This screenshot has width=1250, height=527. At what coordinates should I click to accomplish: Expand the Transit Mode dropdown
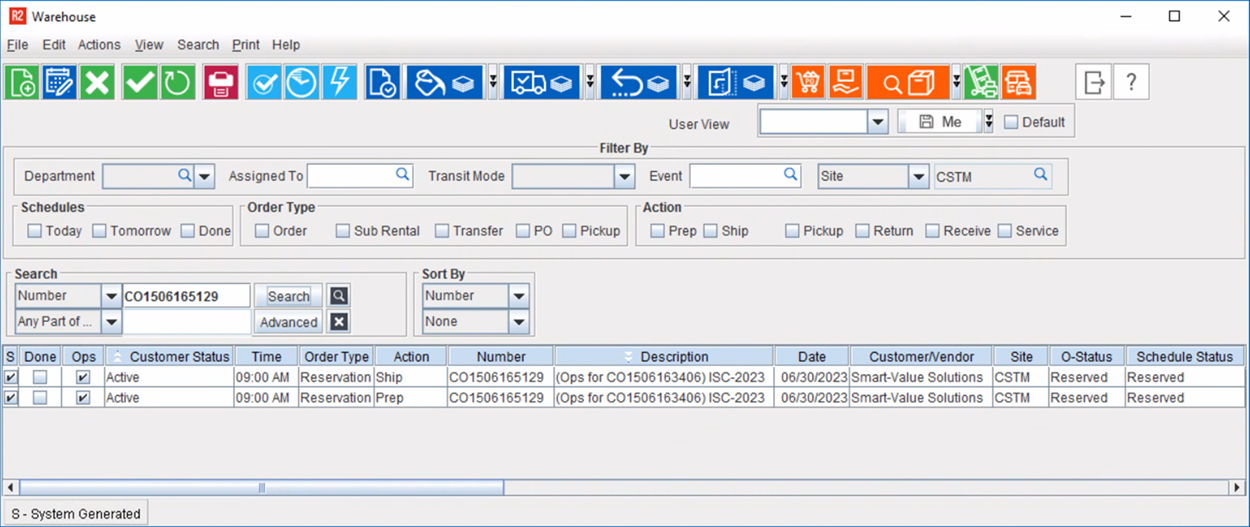625,177
